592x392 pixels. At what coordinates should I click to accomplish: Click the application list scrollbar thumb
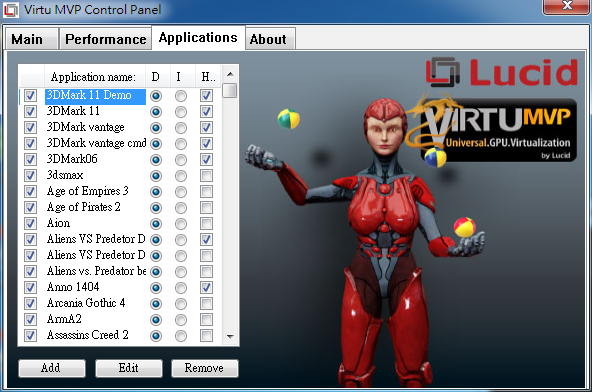[x=230, y=91]
